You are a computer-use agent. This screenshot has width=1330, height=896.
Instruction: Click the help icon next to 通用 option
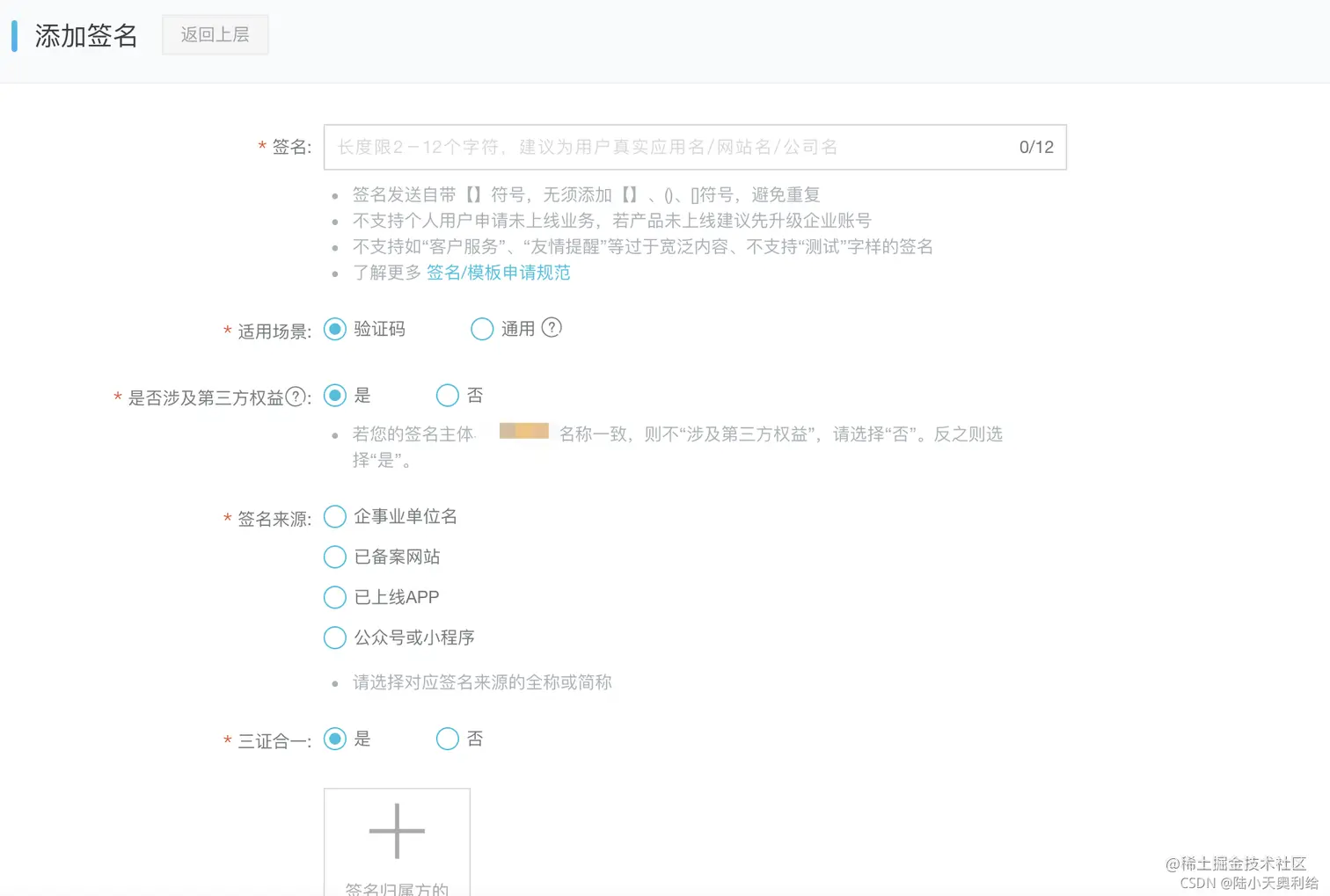[552, 327]
